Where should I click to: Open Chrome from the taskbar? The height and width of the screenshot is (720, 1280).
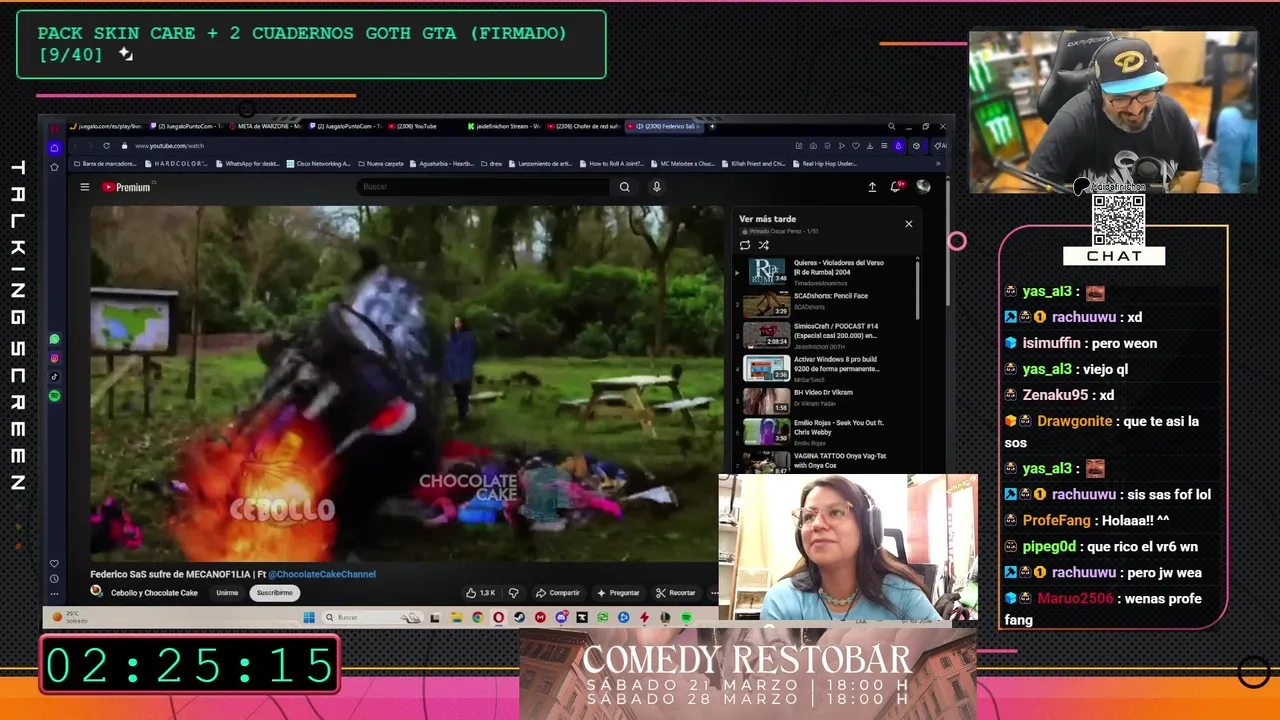pos(477,618)
